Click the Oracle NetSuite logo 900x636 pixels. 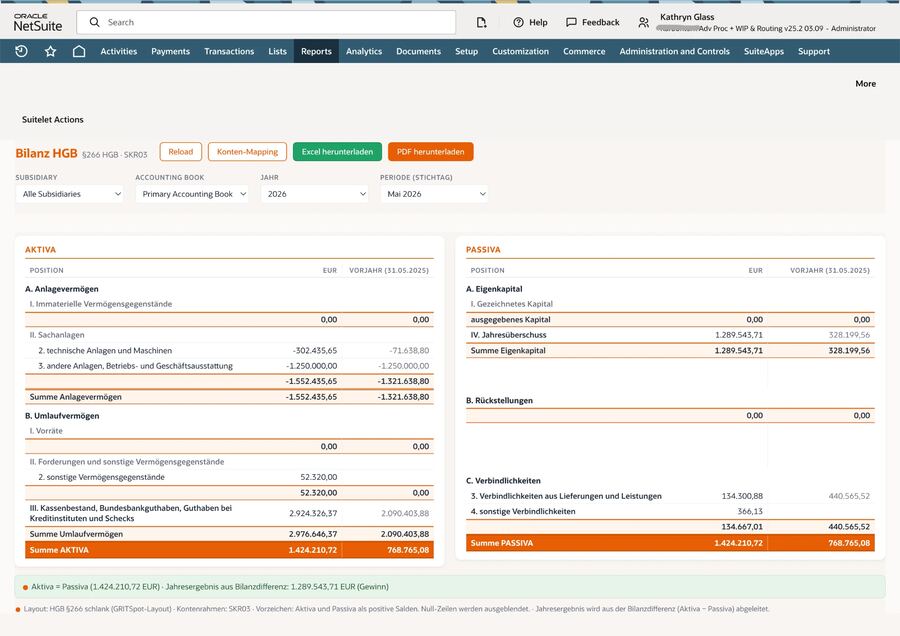[x=37, y=22]
